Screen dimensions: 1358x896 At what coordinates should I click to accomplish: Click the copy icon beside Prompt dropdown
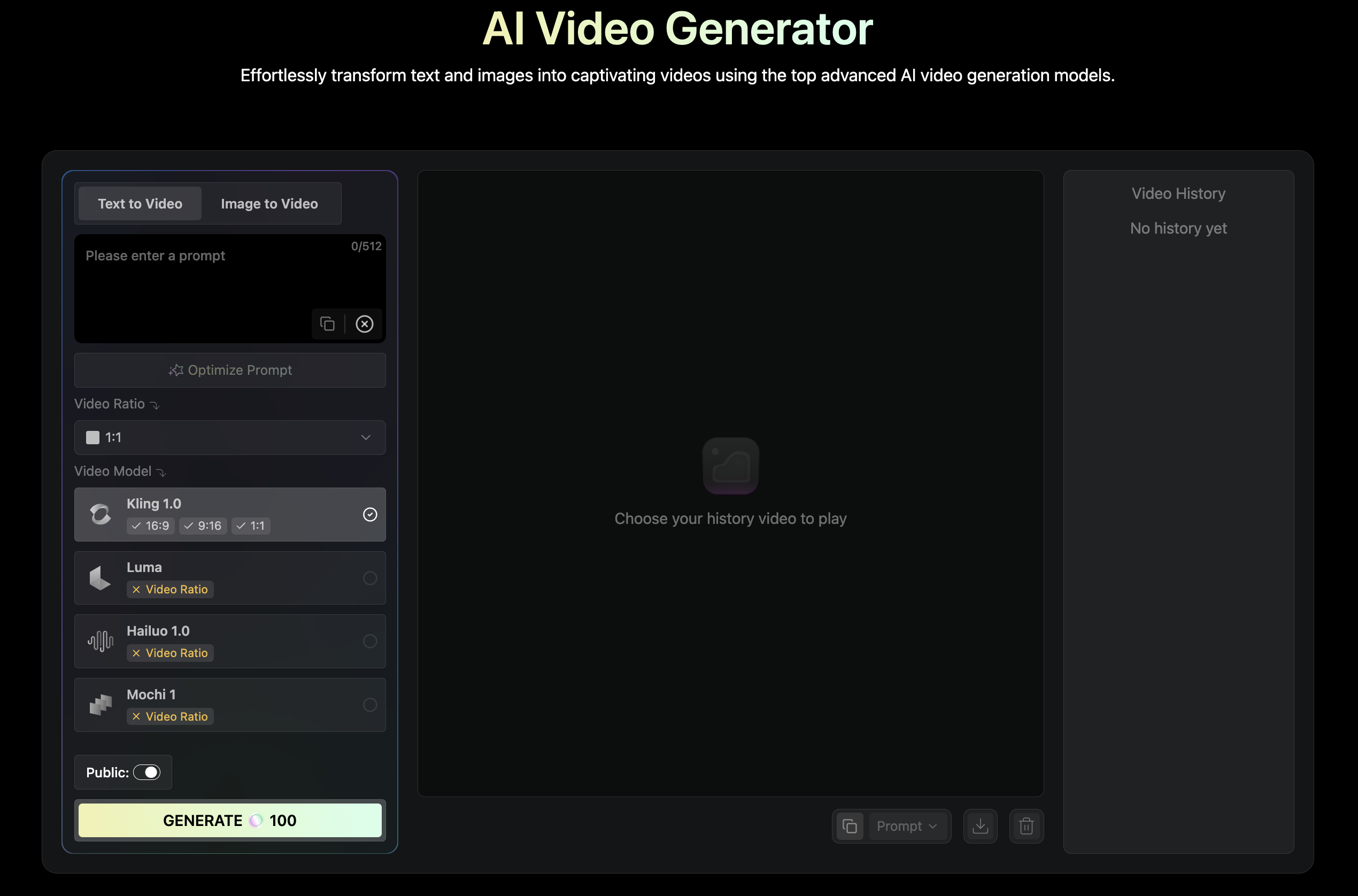pyautogui.click(x=850, y=826)
